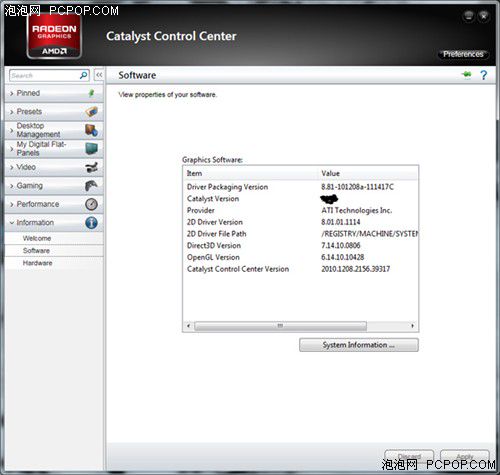
Task: Select the Provider row
Action: pyautogui.click(x=301, y=210)
